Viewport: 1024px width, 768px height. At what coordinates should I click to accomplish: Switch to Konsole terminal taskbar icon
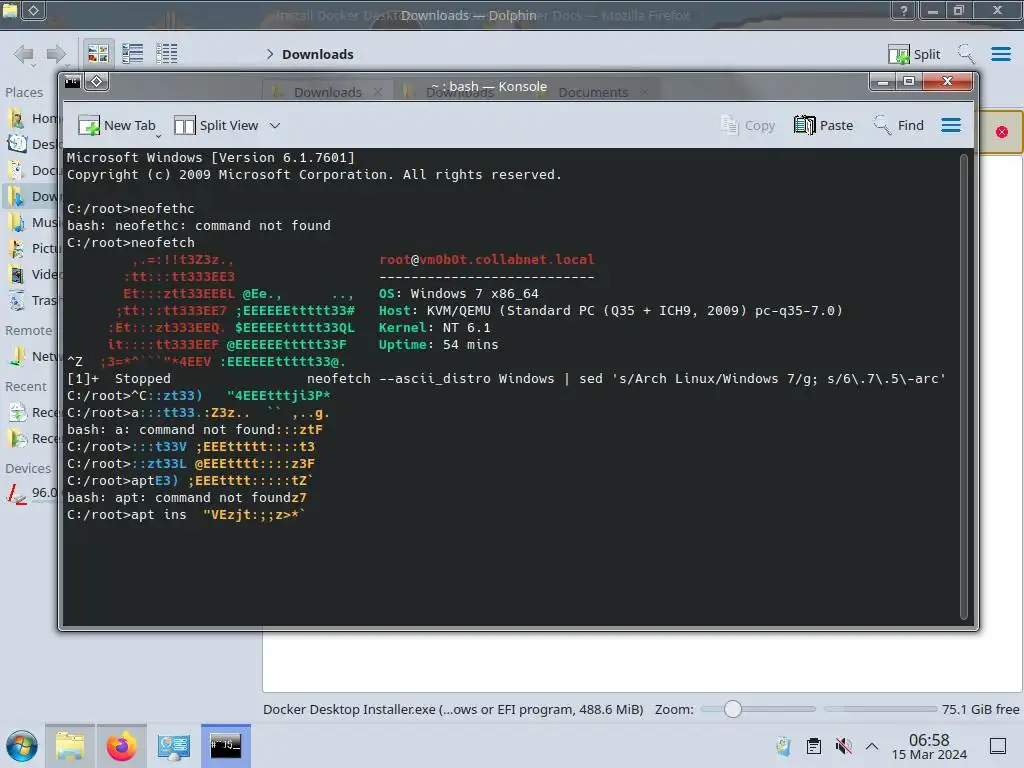click(x=225, y=746)
